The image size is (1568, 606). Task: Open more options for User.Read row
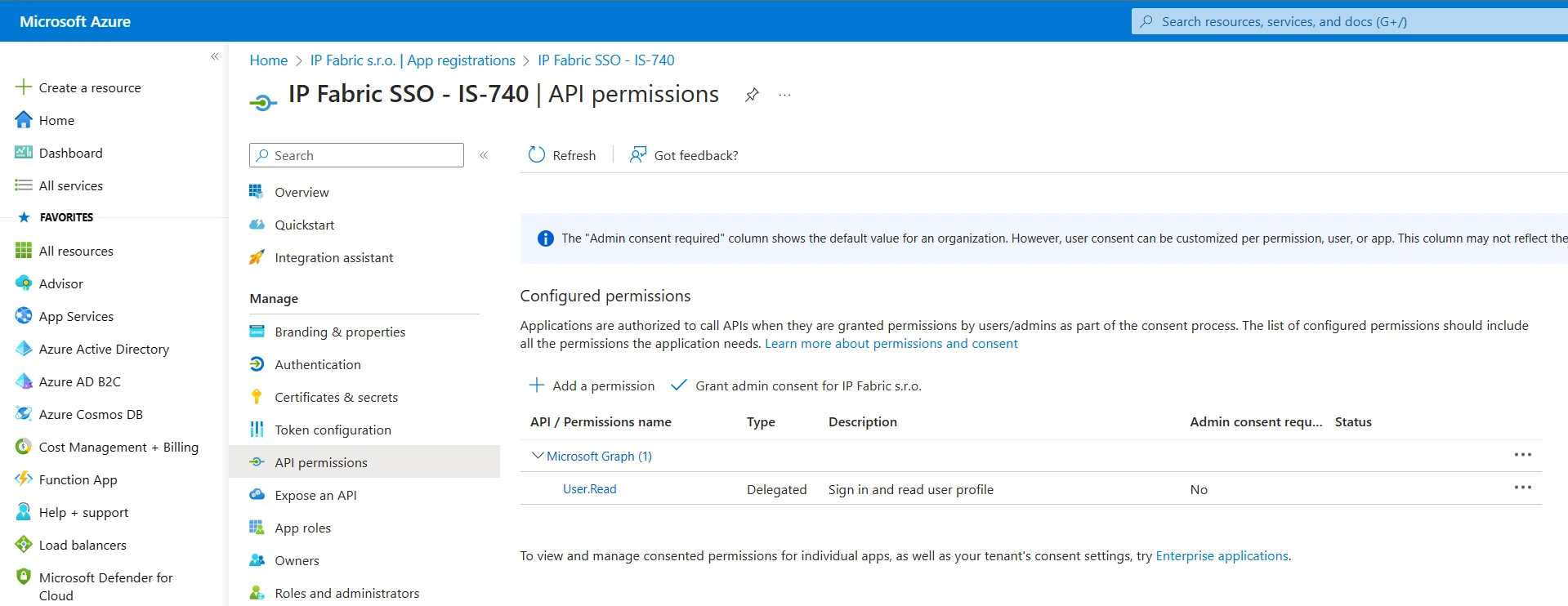coord(1522,488)
